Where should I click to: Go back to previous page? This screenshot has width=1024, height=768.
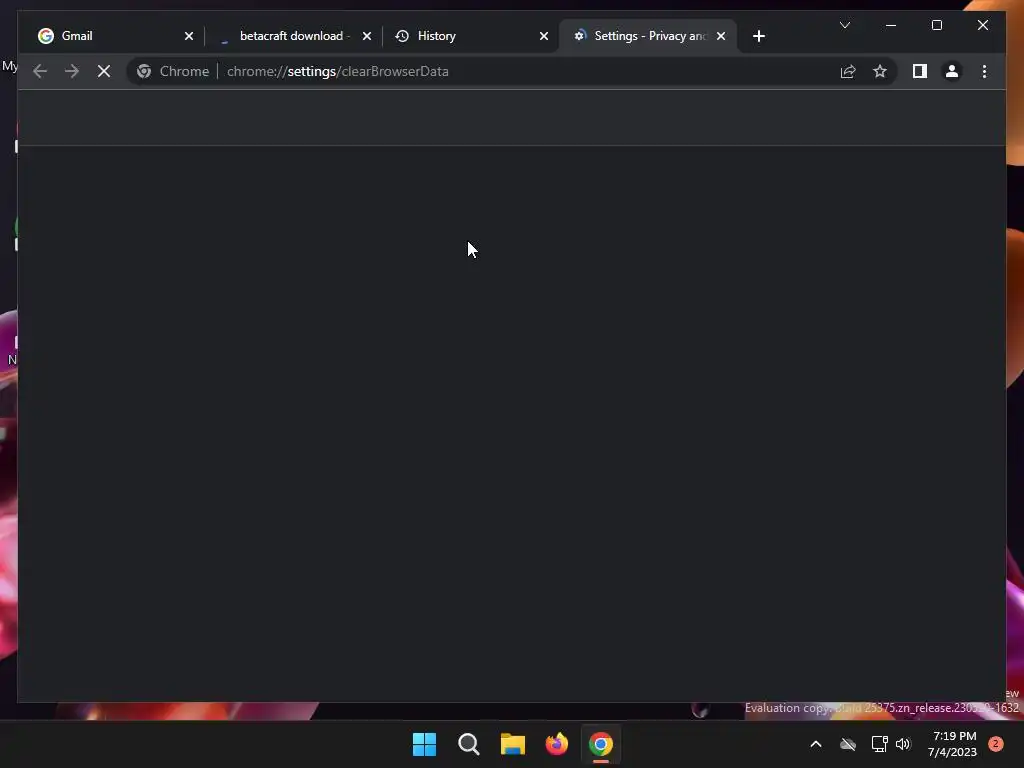40,71
